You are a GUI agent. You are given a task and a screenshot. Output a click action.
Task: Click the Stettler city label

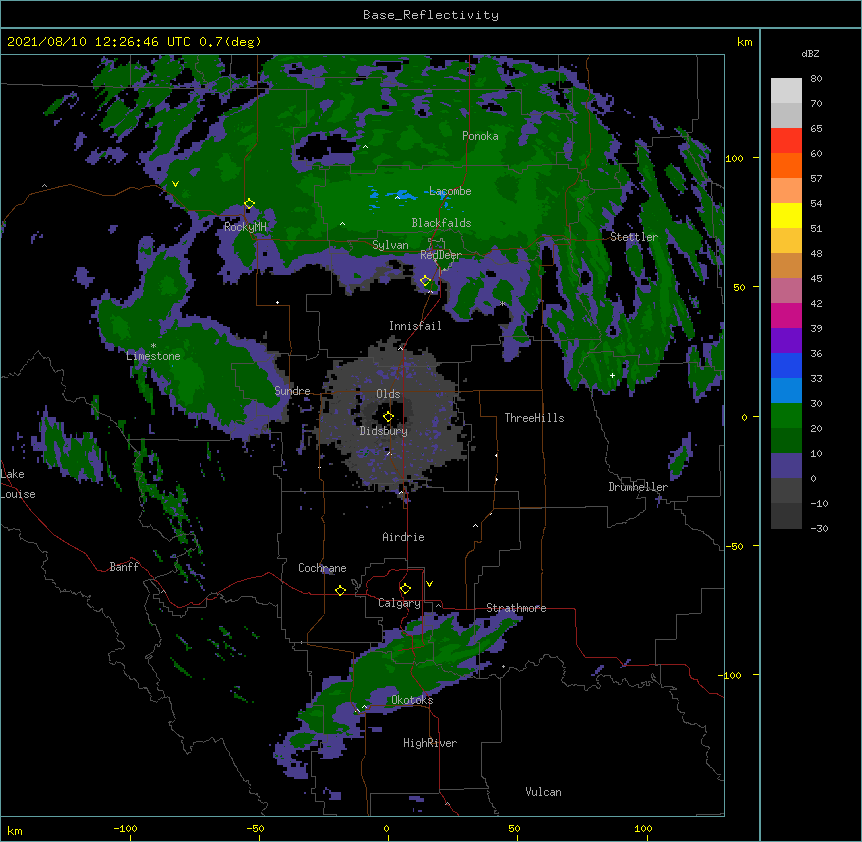(x=634, y=237)
